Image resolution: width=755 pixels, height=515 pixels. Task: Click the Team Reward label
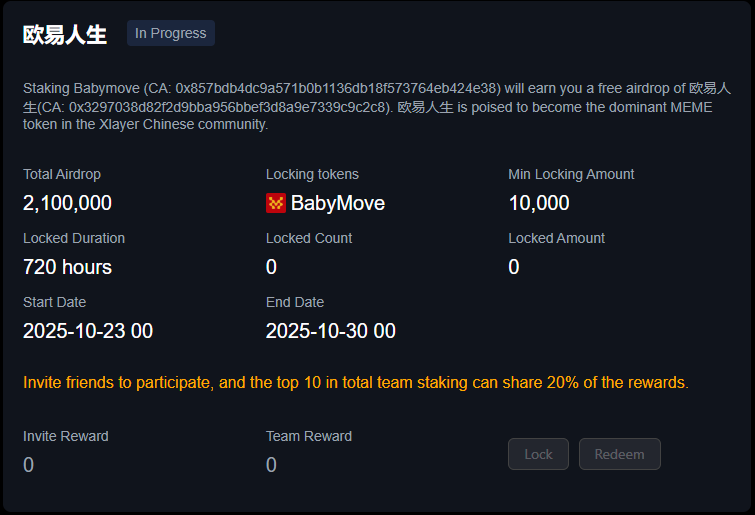coord(309,436)
